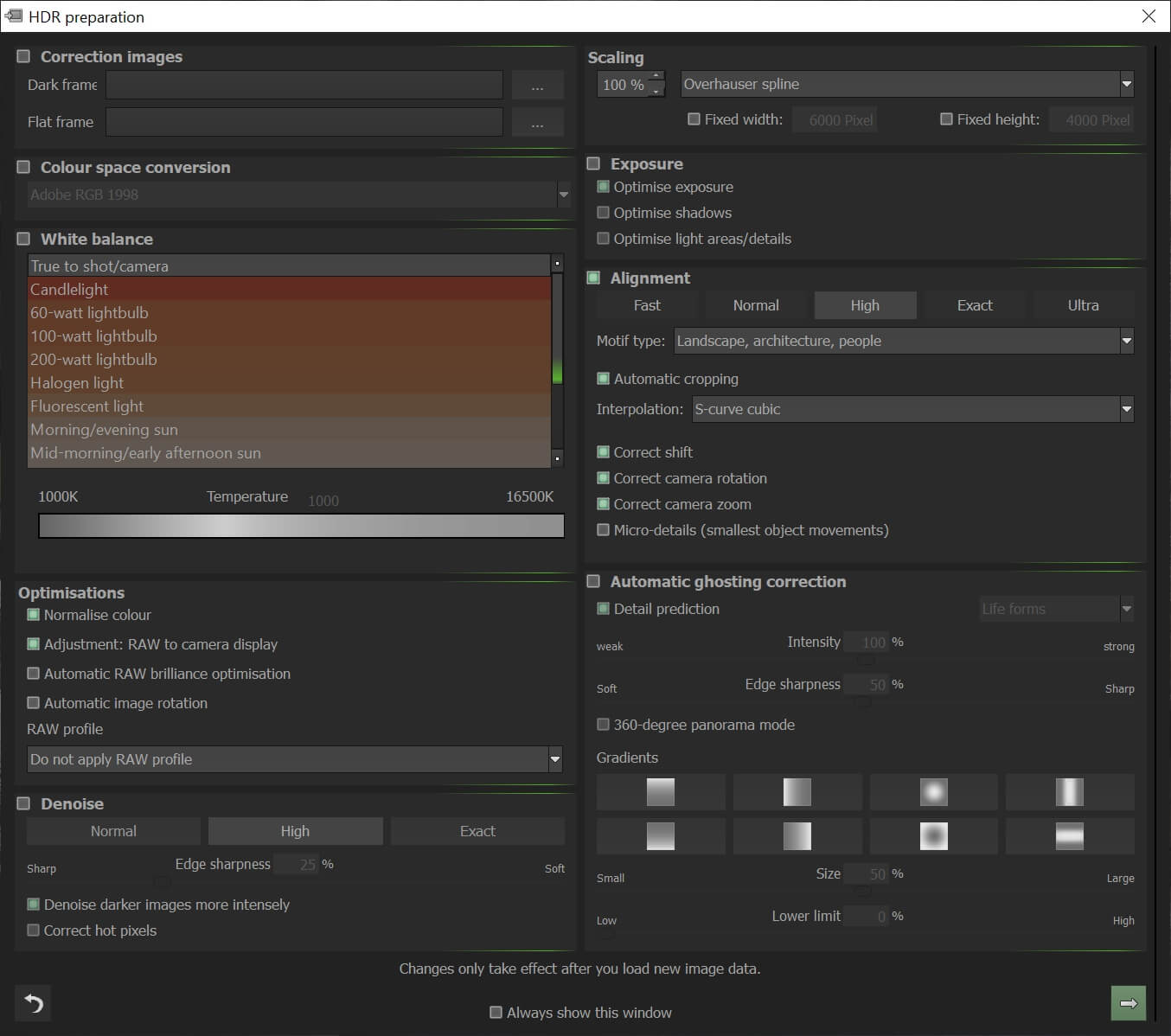Choose the vertical bright stripe gradient
The width and height of the screenshot is (1171, 1036).
pyautogui.click(x=1070, y=792)
